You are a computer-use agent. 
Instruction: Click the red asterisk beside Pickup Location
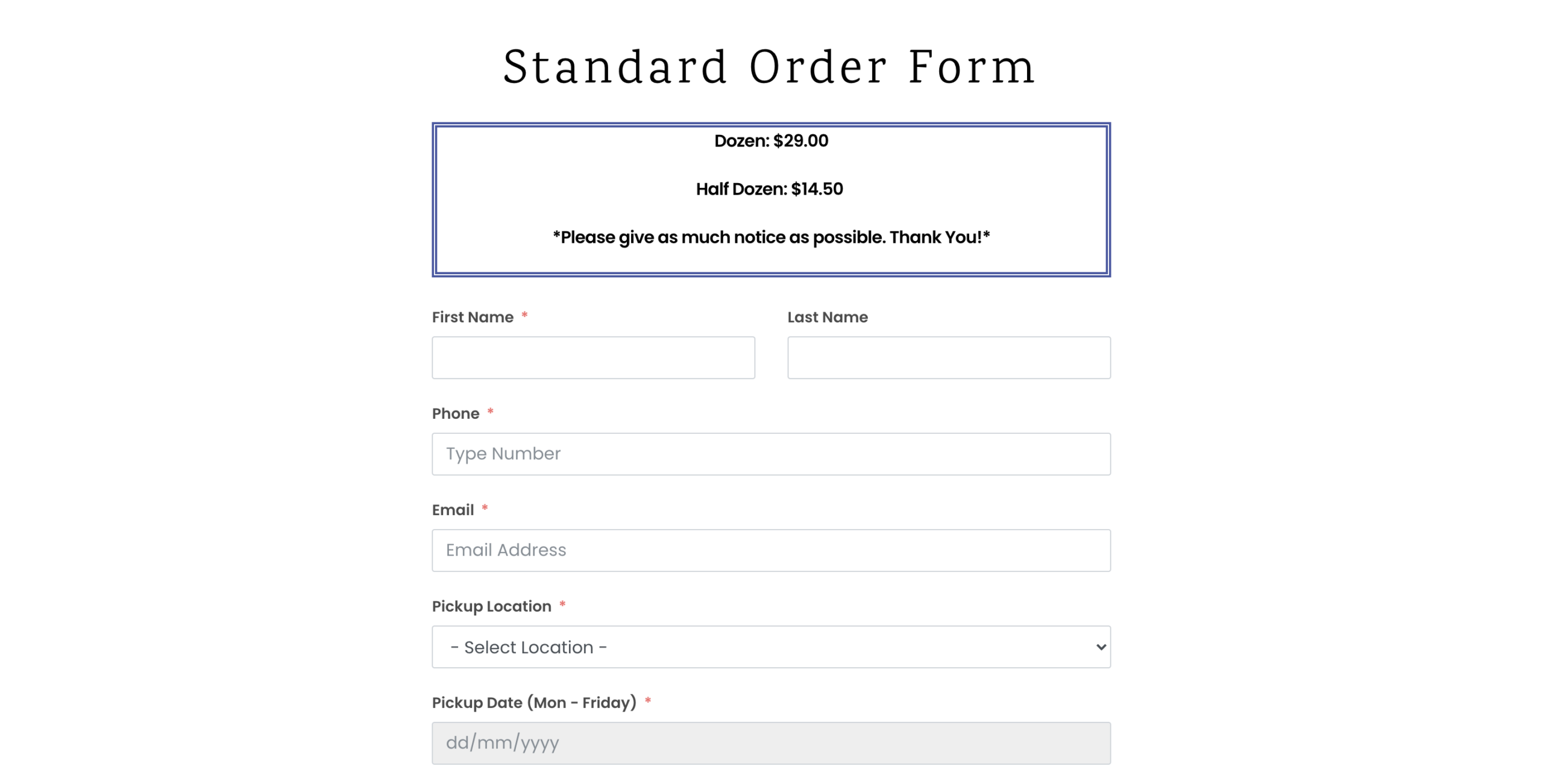[562, 604]
